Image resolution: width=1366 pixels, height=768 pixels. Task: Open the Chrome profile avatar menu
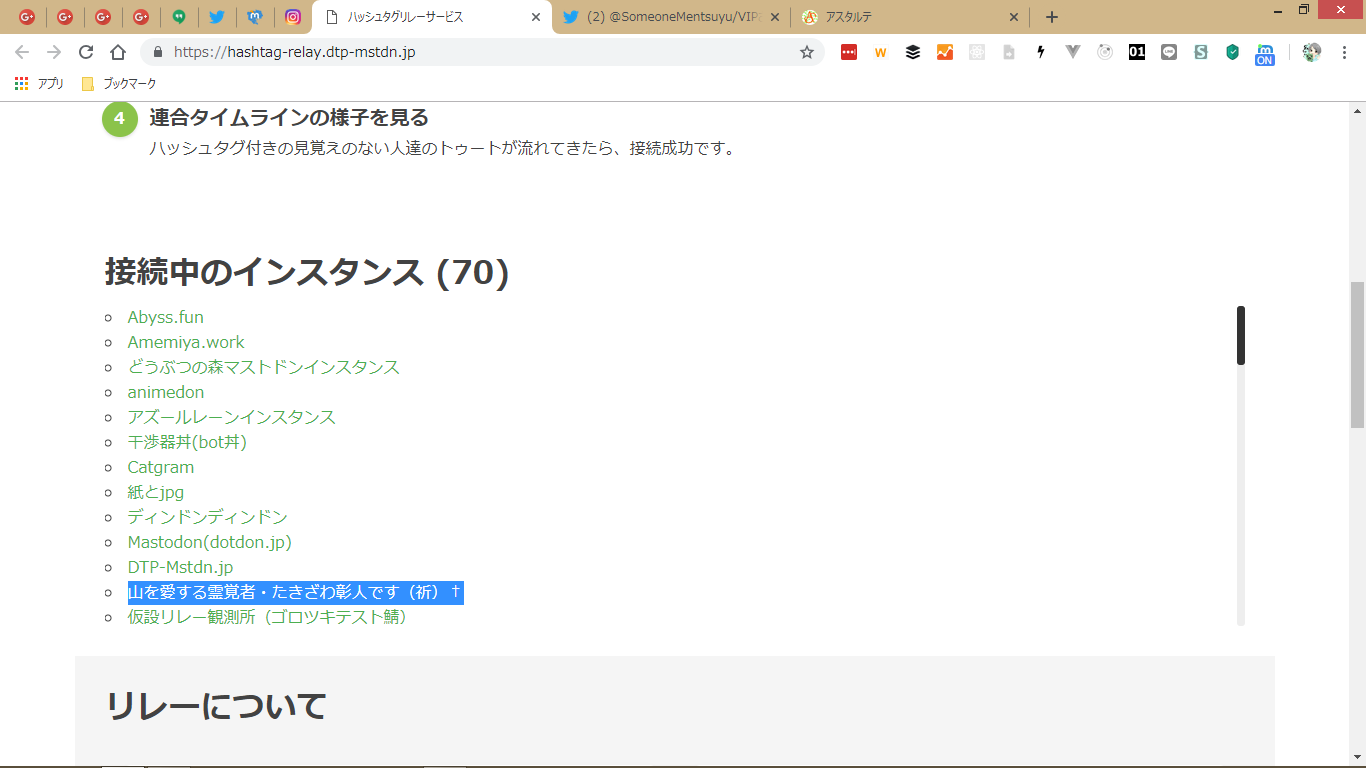click(x=1312, y=52)
